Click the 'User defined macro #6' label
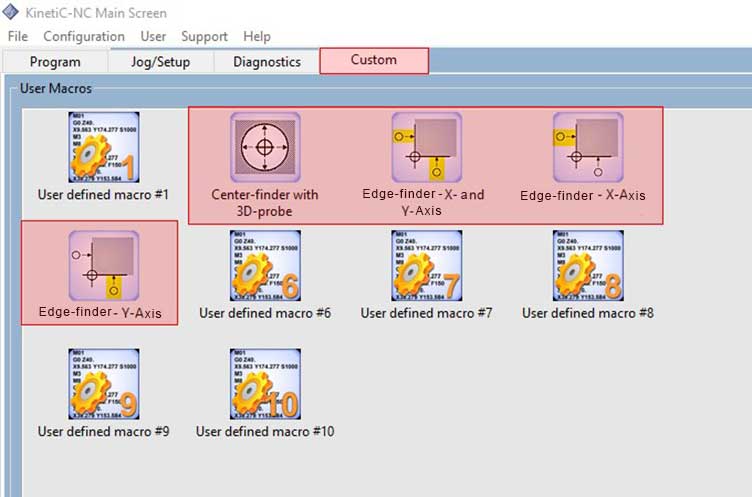Screen dimensions: 752x497 [265, 313]
